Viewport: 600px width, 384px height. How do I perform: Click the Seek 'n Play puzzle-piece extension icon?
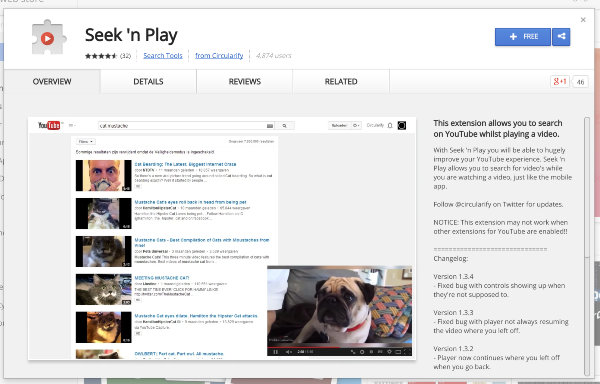(x=48, y=37)
